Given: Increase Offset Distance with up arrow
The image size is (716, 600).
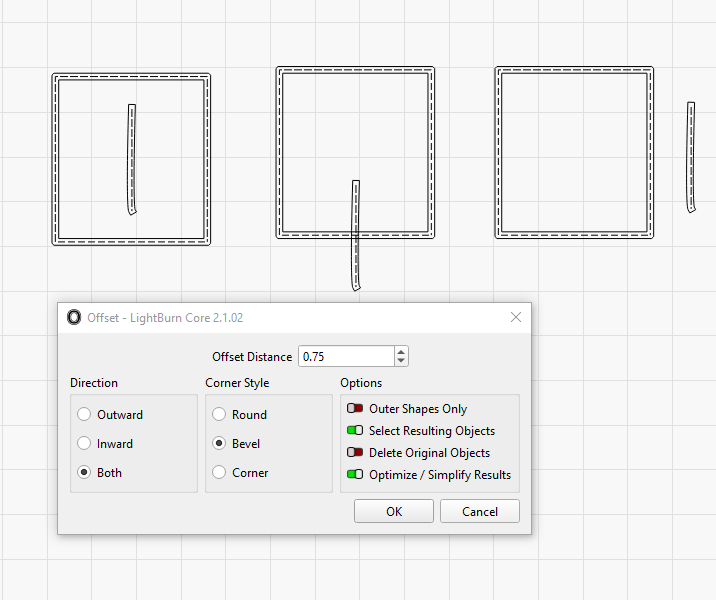Looking at the screenshot, I should click(401, 352).
